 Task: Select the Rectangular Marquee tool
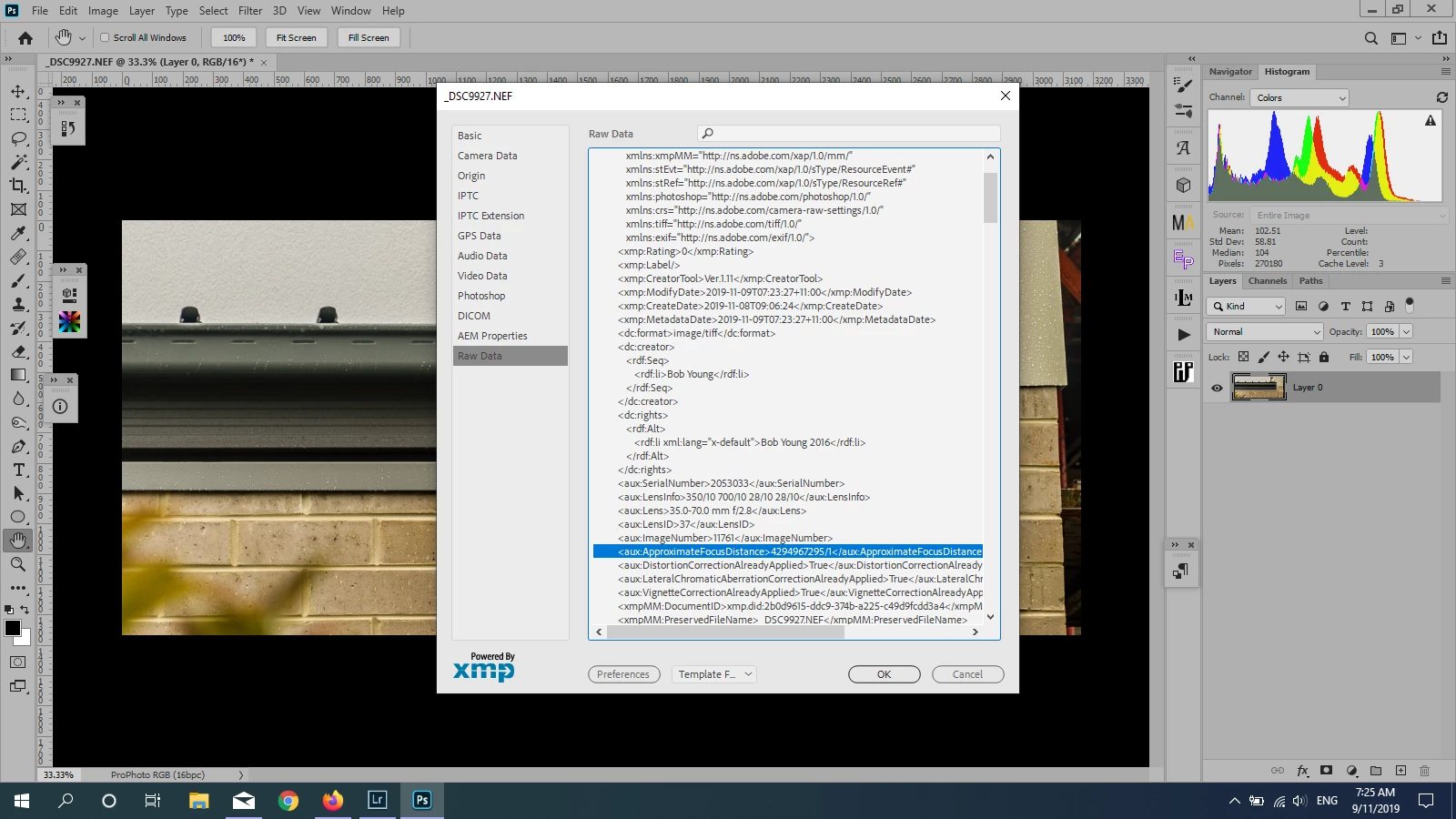(x=18, y=115)
